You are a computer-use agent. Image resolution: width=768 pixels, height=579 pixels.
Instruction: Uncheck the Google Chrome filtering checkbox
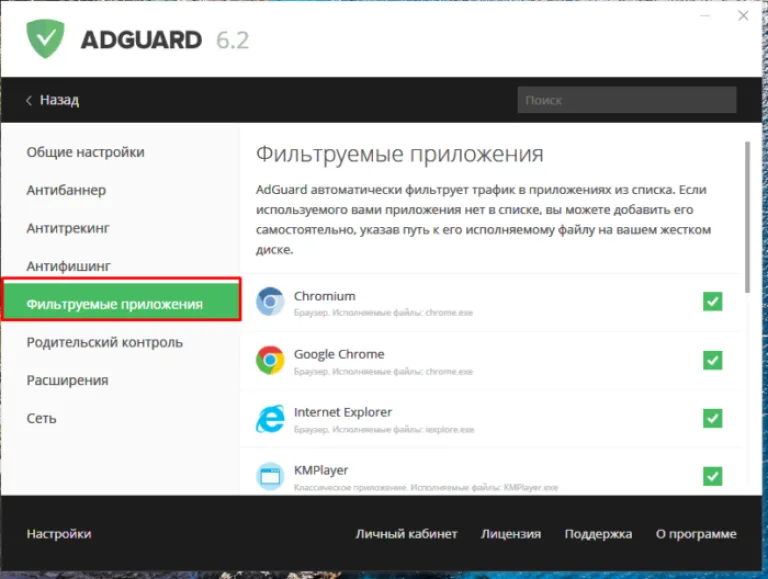click(713, 360)
